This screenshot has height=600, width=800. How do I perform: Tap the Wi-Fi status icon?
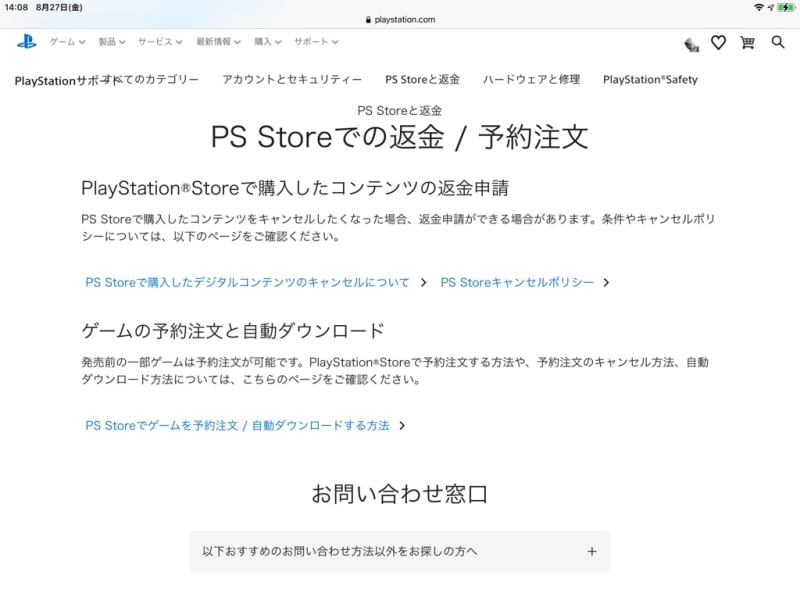point(759,7)
